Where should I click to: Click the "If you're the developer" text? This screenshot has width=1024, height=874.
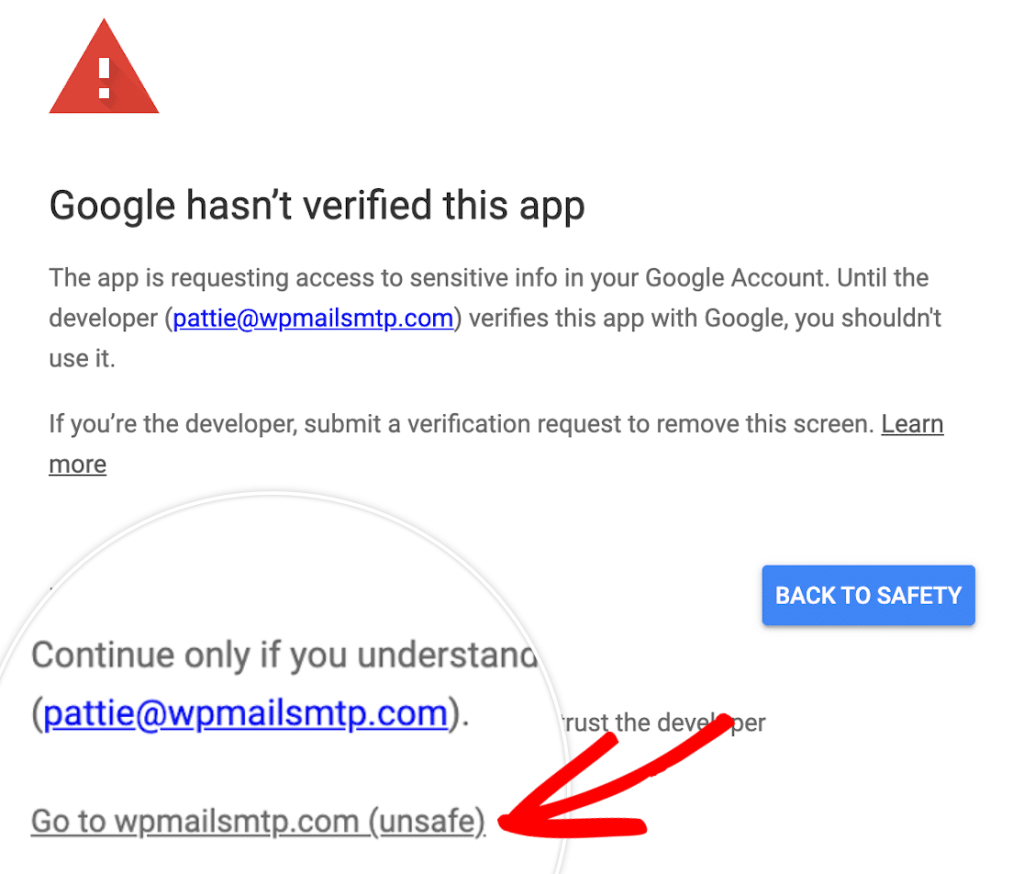[x=170, y=424]
